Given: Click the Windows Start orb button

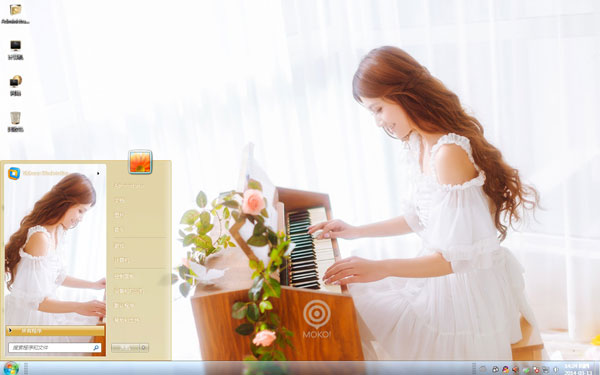Looking at the screenshot, I should pyautogui.click(x=11, y=368).
